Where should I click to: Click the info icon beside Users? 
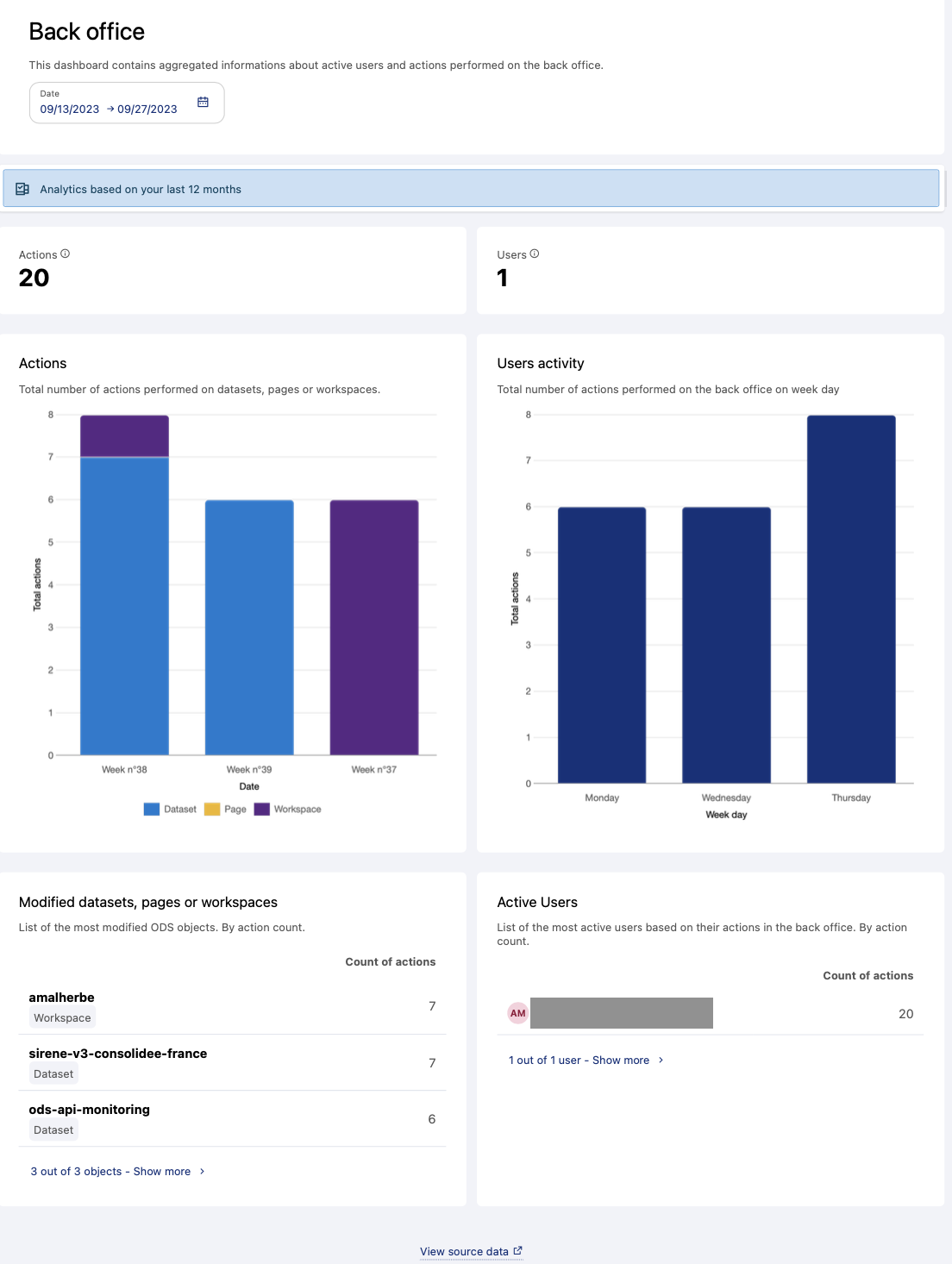coord(535,254)
